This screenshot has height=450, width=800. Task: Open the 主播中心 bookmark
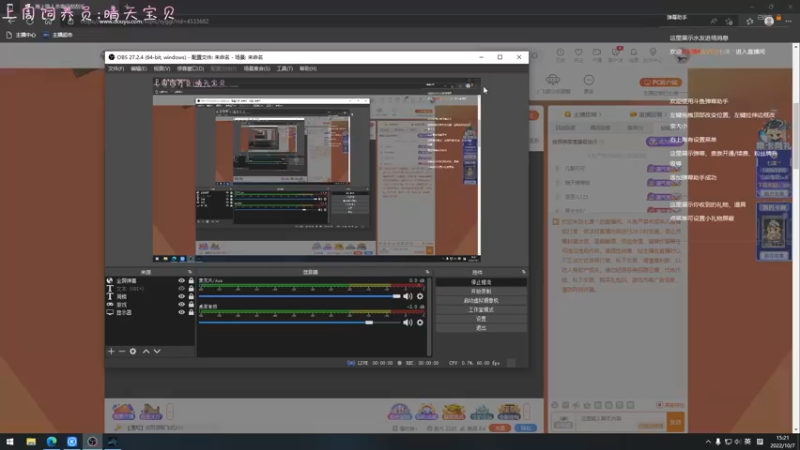pyautogui.click(x=21, y=35)
